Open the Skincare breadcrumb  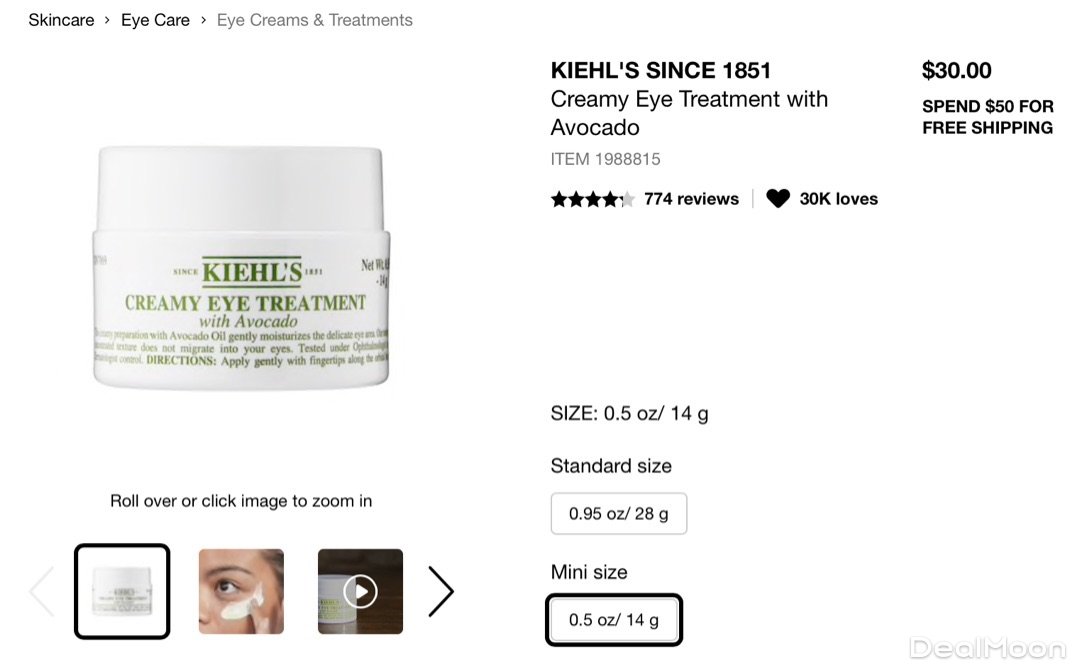coord(61,20)
